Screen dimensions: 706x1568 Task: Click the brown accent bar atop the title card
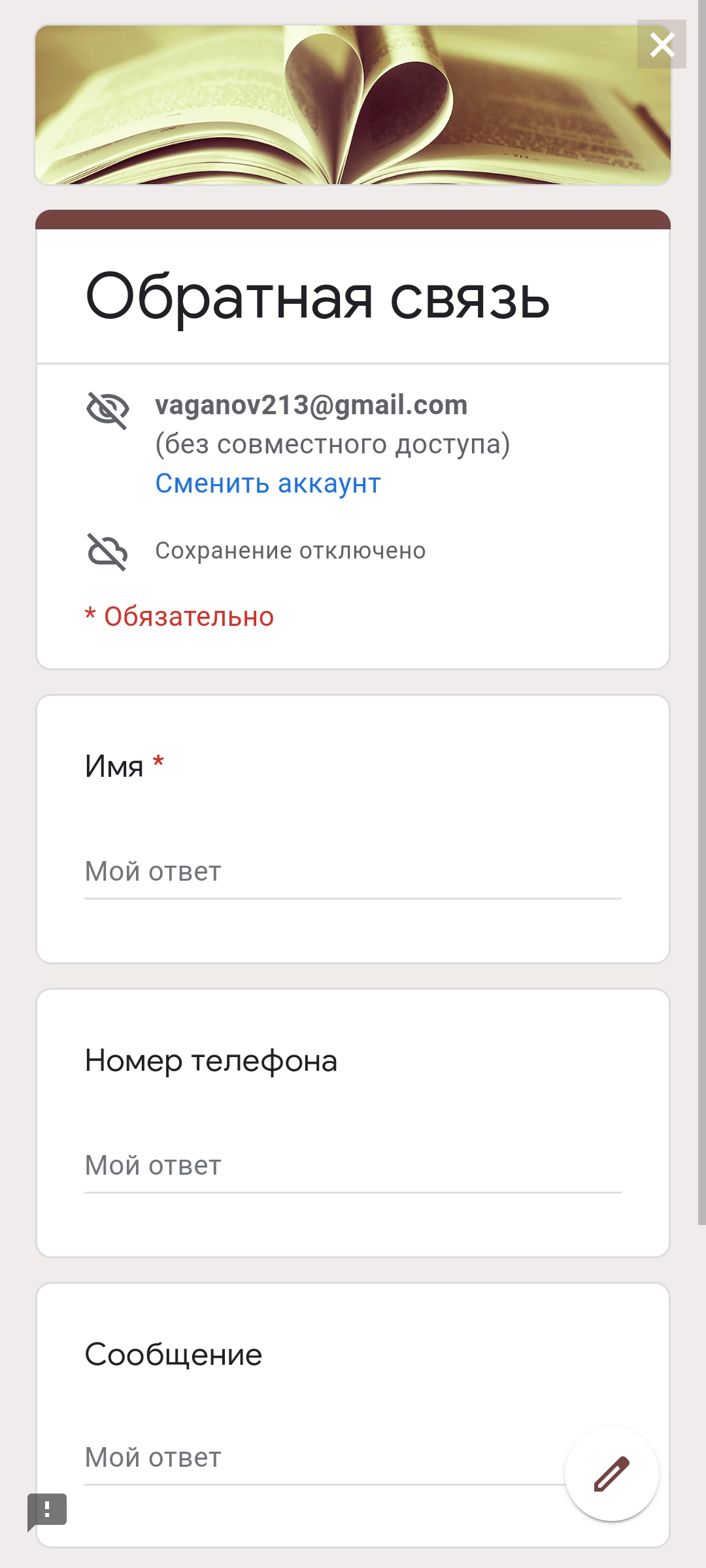[353, 220]
